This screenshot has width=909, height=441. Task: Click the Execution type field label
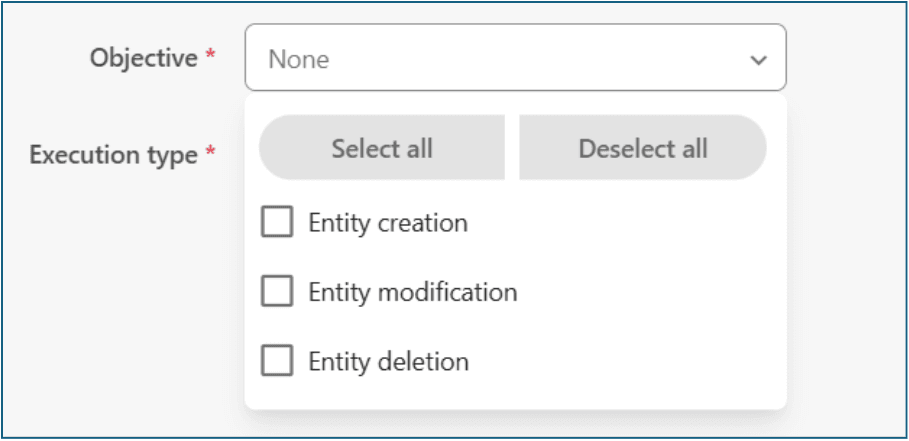pos(113,155)
